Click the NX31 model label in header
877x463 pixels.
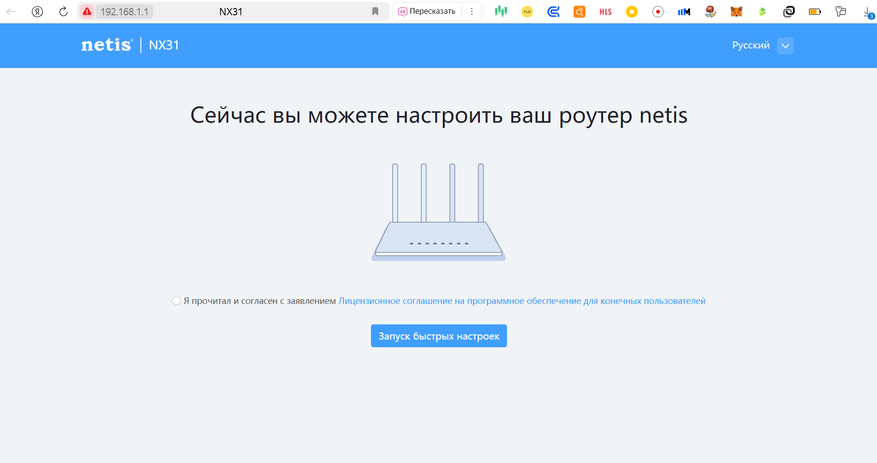coord(164,45)
